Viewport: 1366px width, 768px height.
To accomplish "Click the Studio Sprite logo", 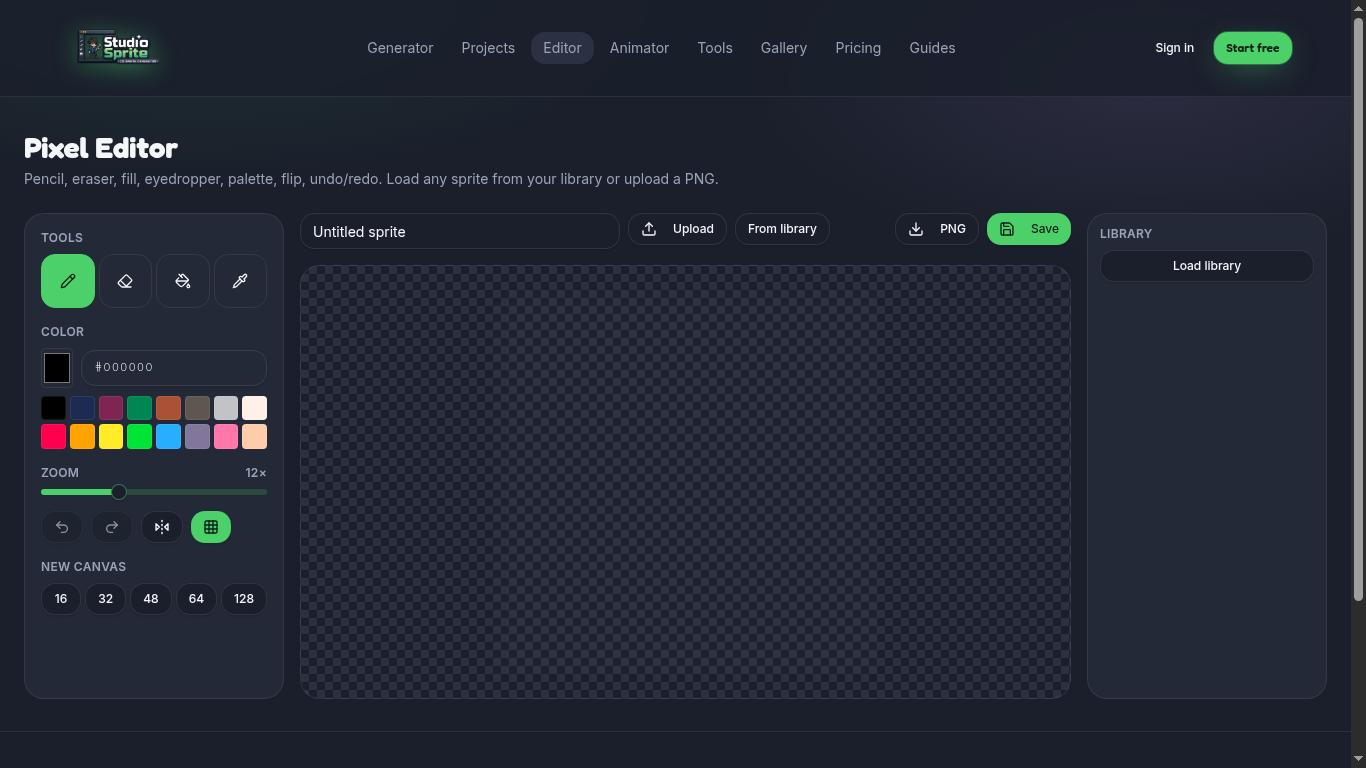I will point(118,47).
